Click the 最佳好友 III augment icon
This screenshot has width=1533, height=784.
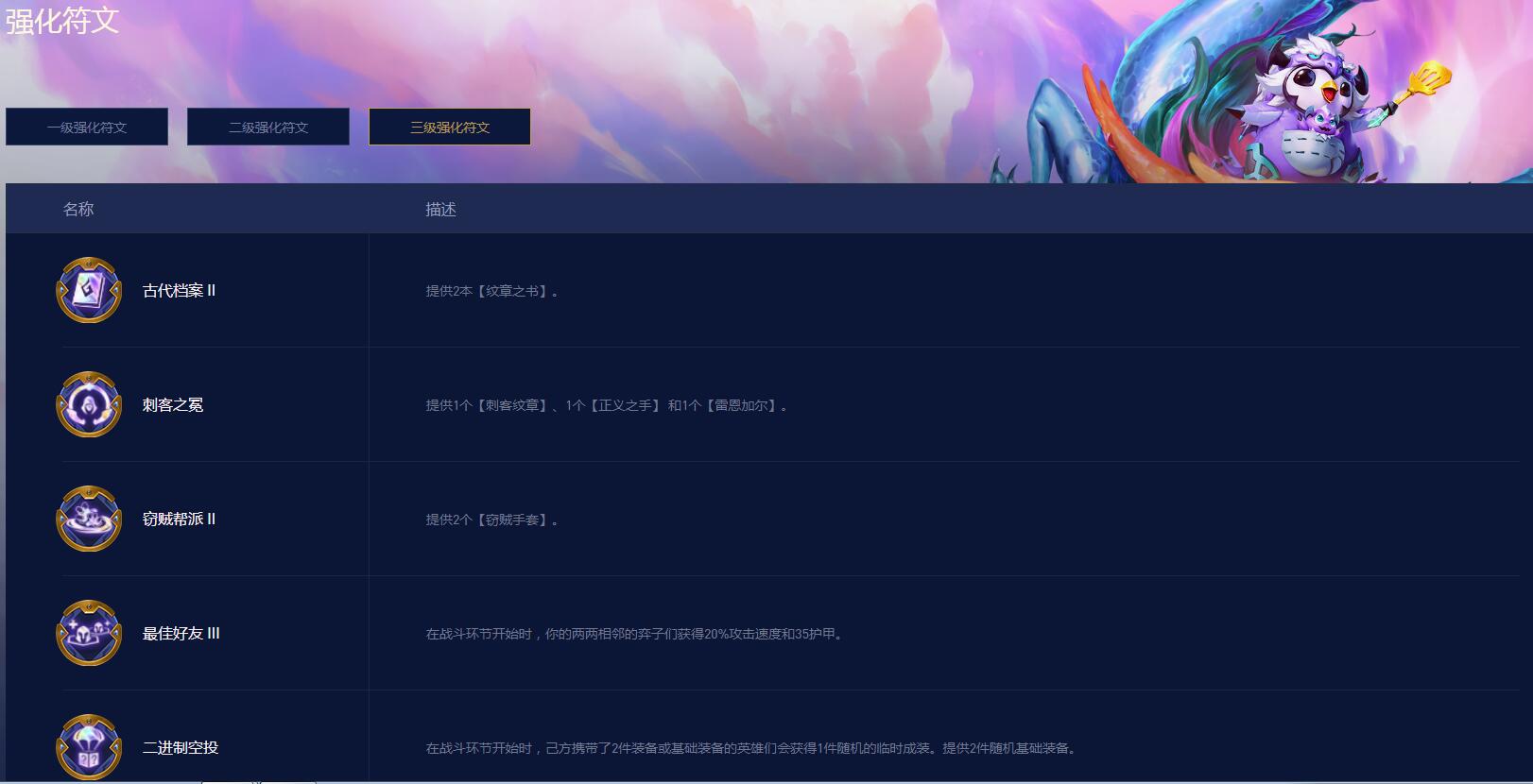tap(89, 634)
